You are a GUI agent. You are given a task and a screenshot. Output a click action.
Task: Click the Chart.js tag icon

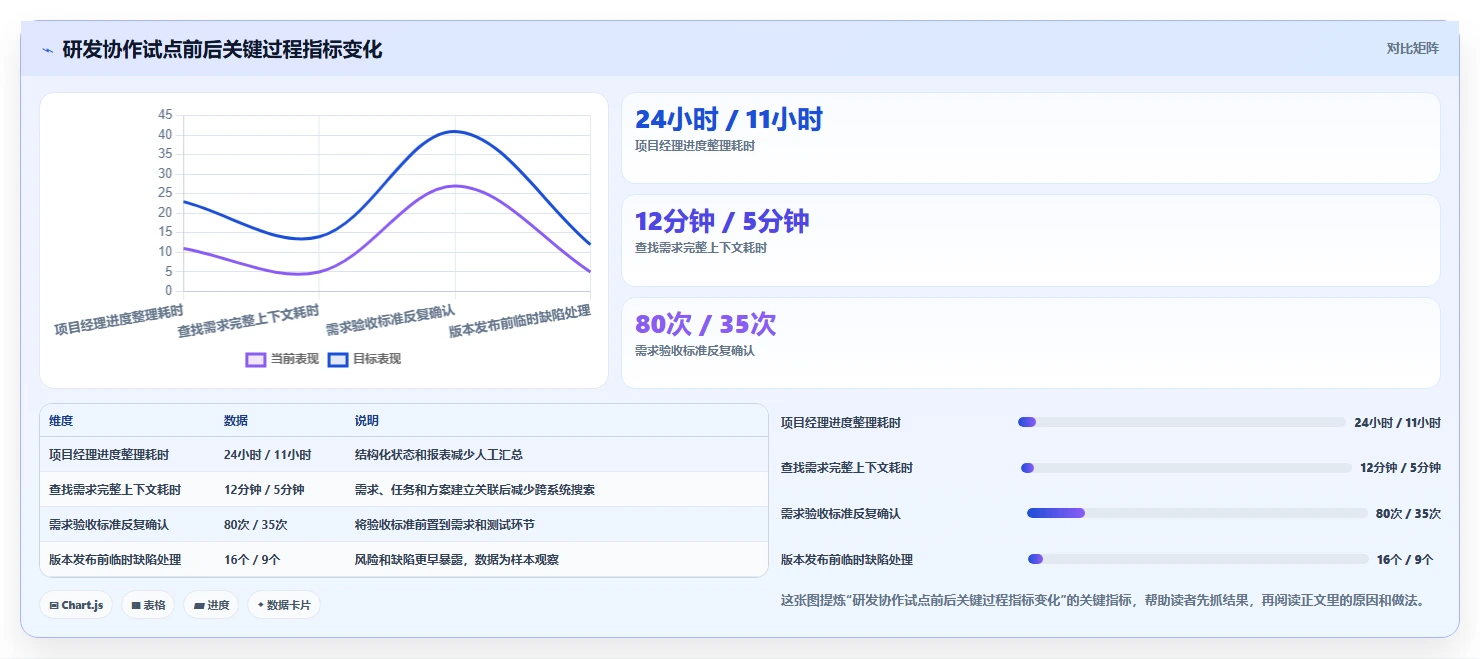[x=54, y=605]
